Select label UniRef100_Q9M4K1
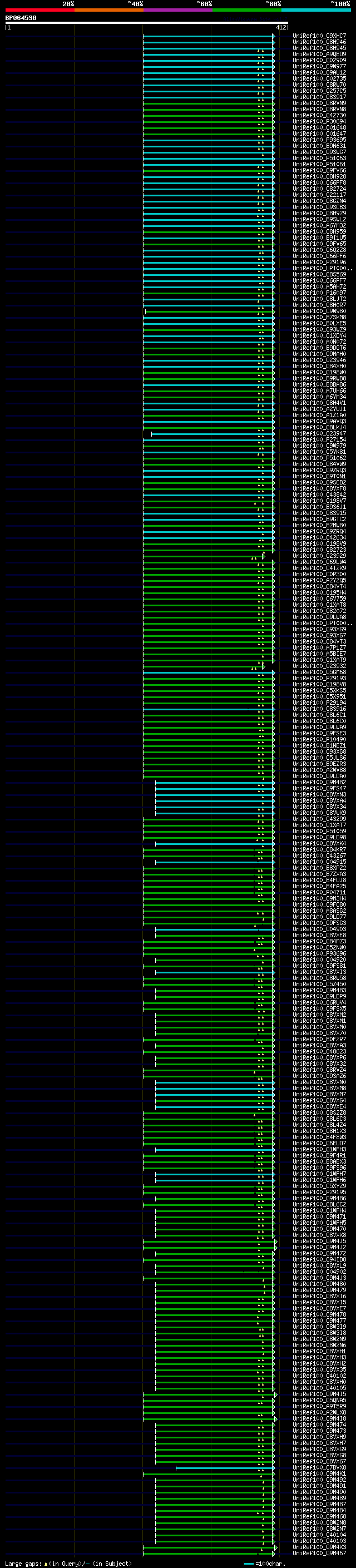Screen dimensions: 356x1568 (319, 1473)
